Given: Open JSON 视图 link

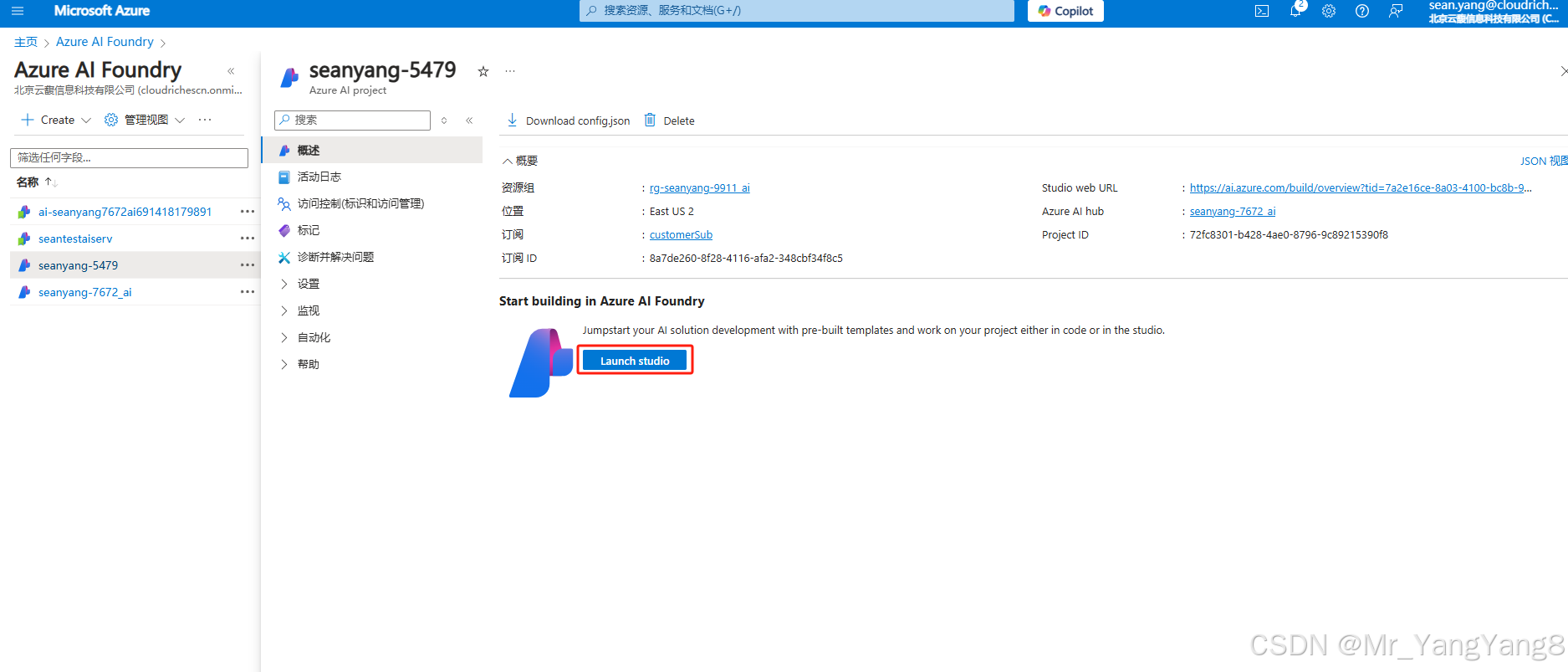Looking at the screenshot, I should (1543, 161).
